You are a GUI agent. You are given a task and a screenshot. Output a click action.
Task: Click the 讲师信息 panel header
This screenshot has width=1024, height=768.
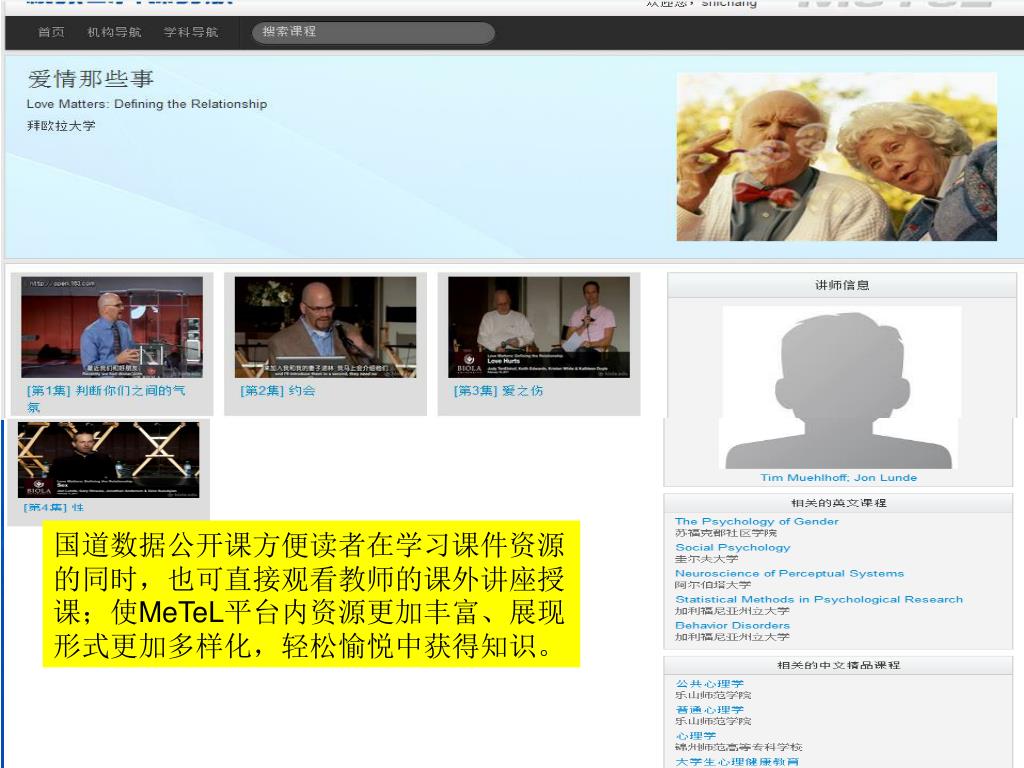[842, 285]
